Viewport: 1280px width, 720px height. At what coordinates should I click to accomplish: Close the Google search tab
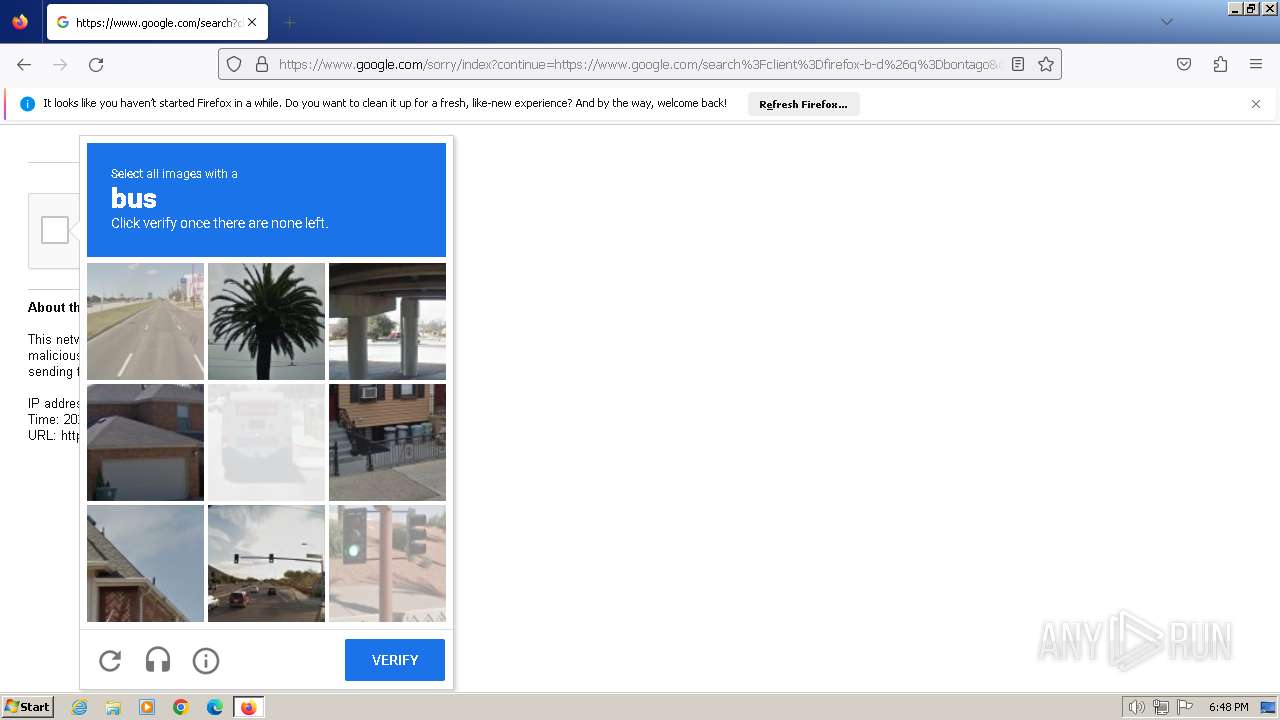click(x=252, y=22)
